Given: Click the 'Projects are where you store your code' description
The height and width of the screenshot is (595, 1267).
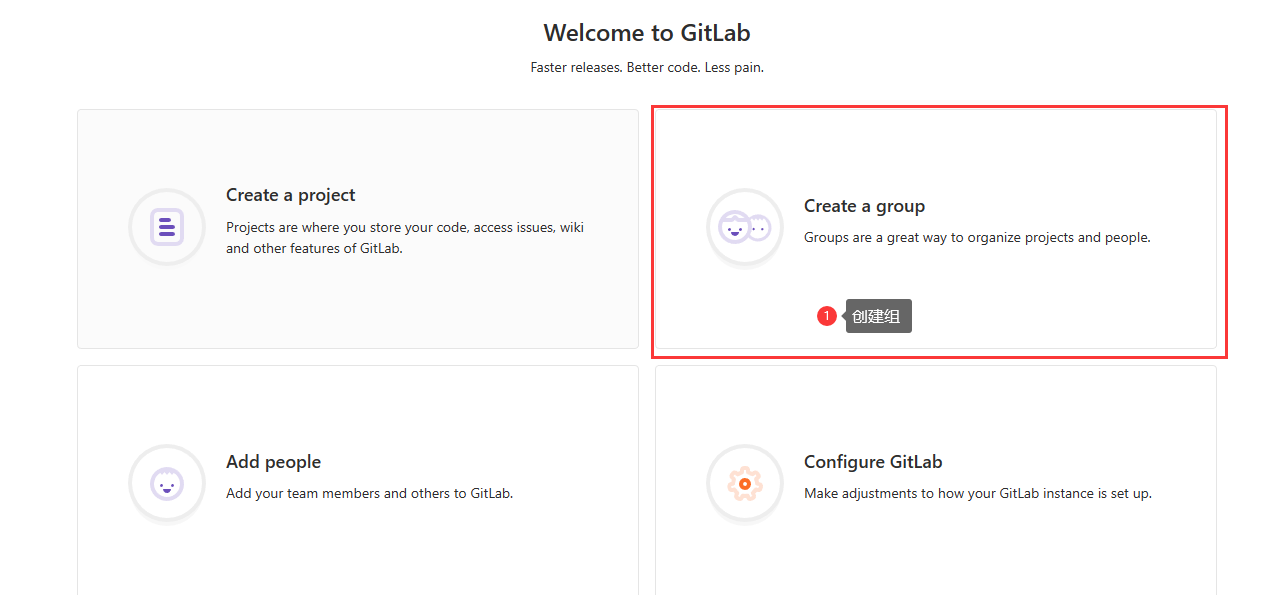Looking at the screenshot, I should tap(405, 238).
